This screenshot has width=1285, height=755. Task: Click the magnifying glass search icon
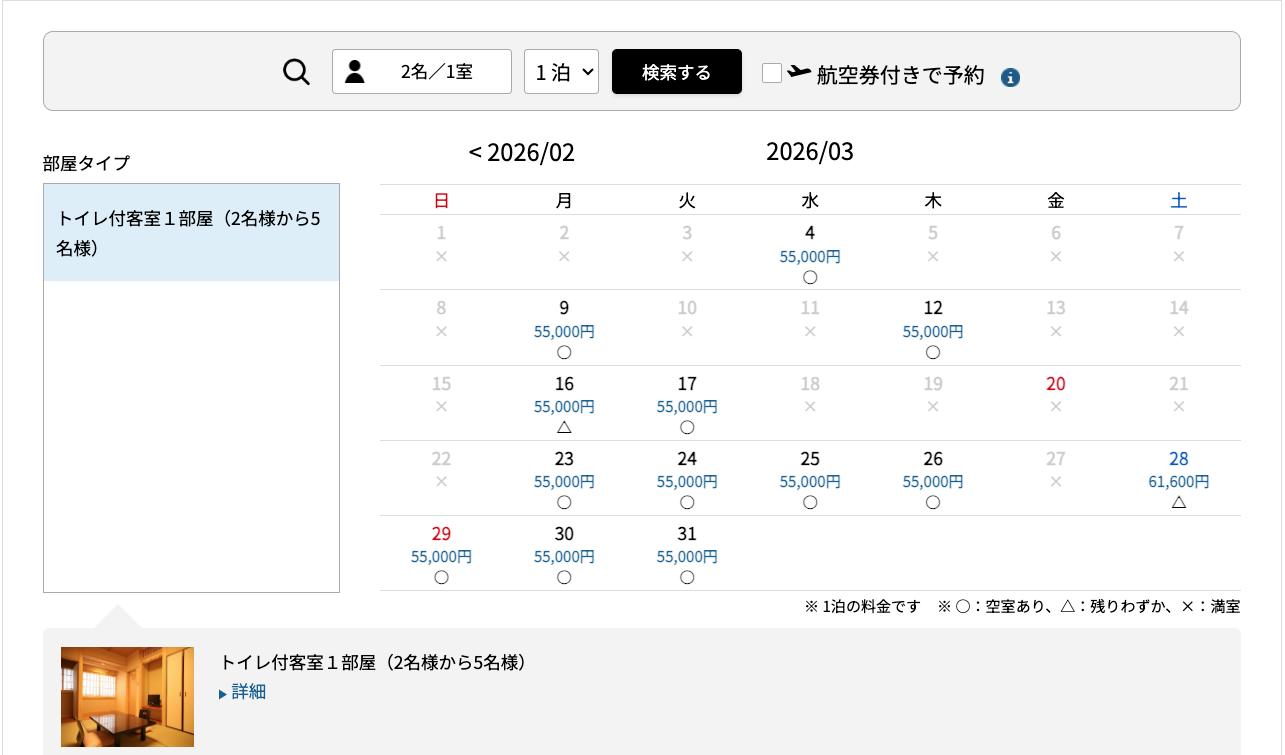point(296,72)
